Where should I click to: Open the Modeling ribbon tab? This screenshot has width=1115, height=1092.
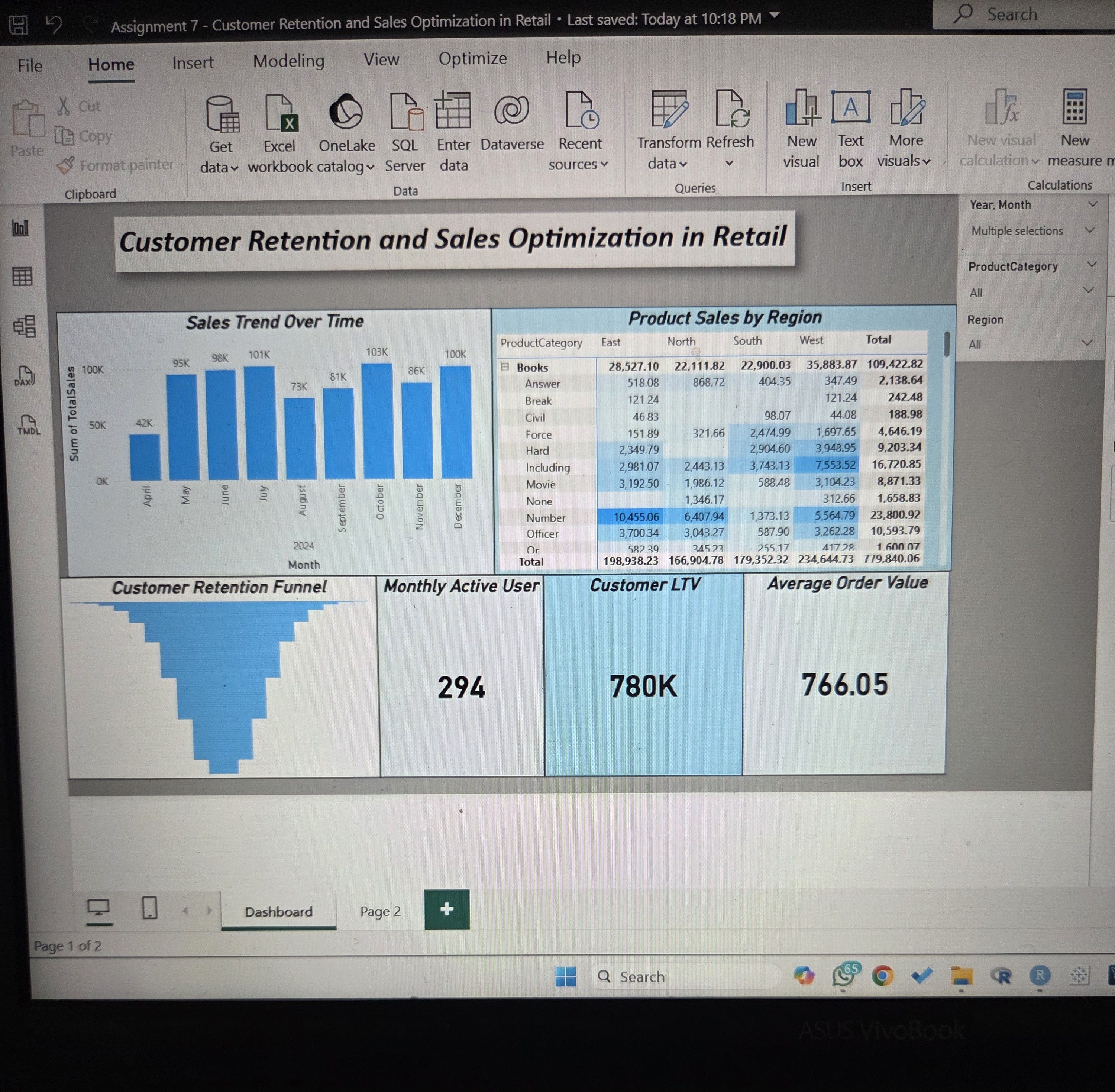coord(288,61)
